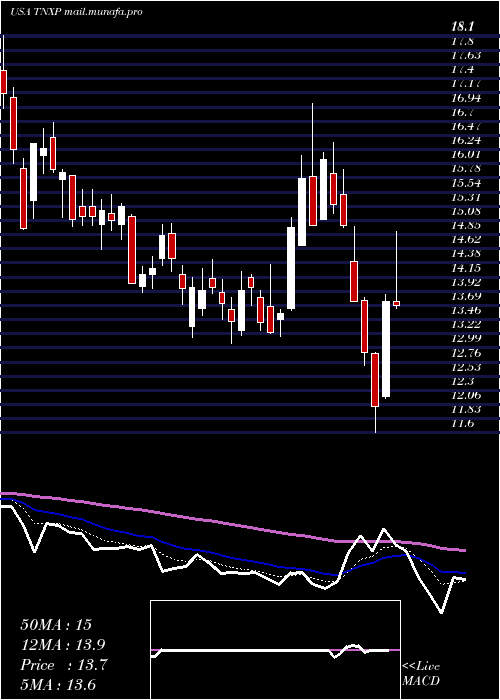500x700 pixels.
Task: Click the 12.53 price axis label
Action: coord(466,367)
